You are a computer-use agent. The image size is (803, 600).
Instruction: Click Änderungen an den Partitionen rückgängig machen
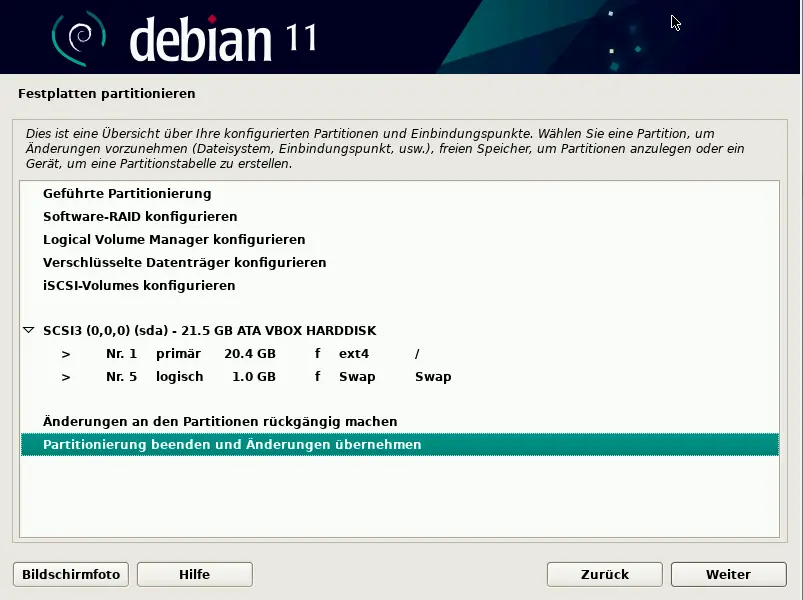pyautogui.click(x=220, y=421)
